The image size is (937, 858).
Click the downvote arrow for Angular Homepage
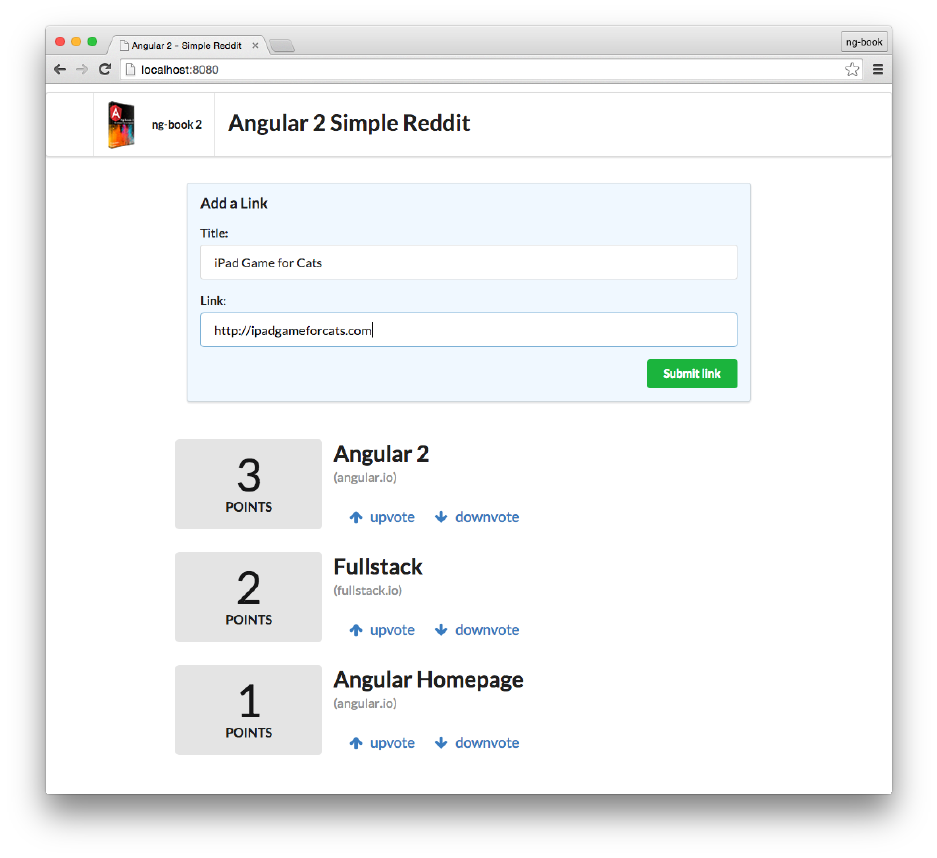441,744
